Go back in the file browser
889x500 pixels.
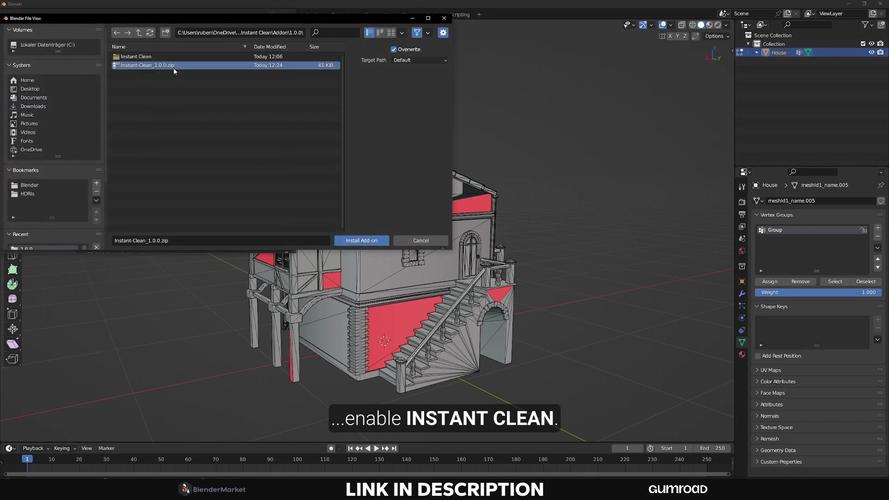pyautogui.click(x=117, y=33)
